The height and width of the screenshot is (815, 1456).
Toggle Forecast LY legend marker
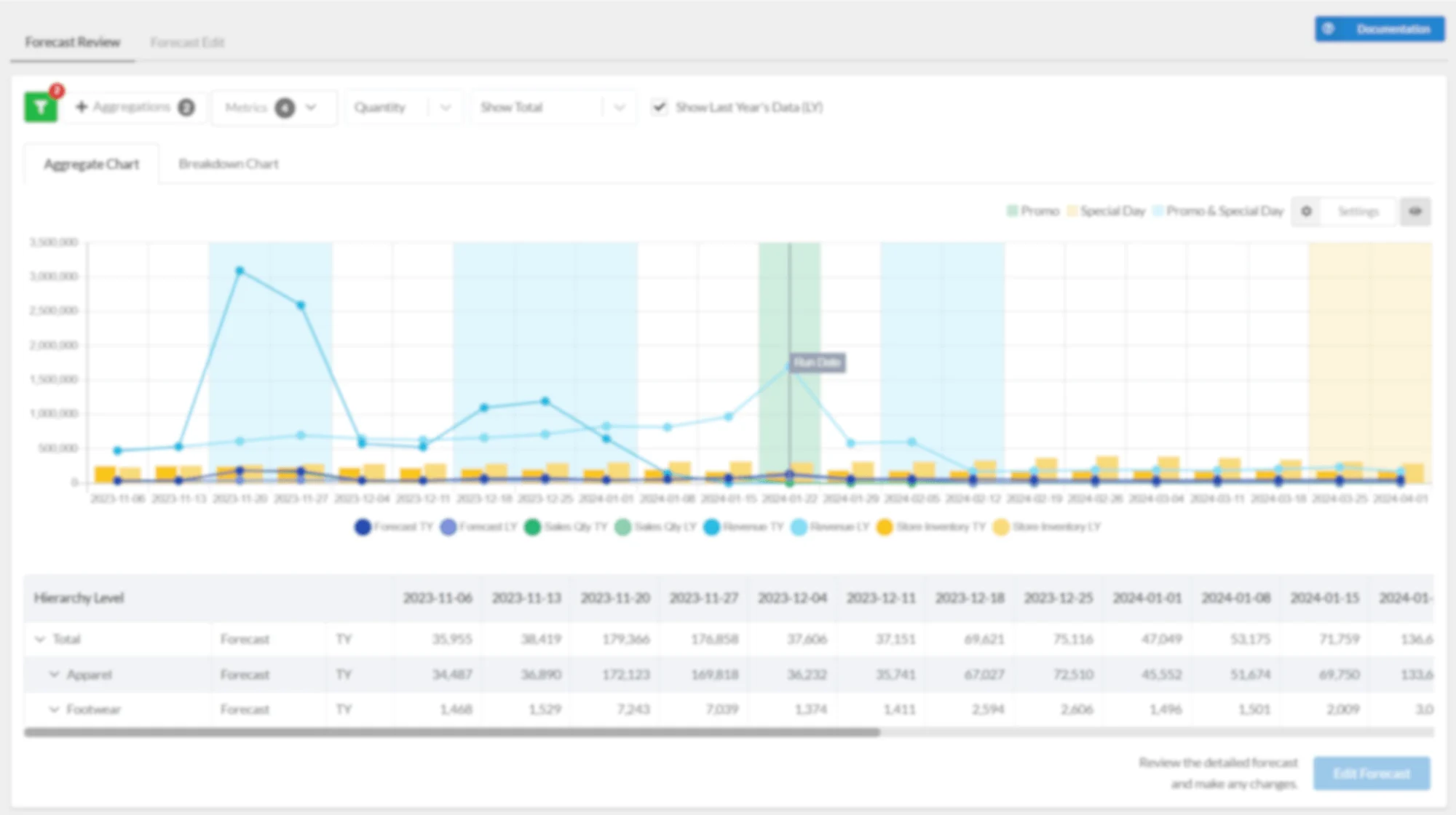click(448, 527)
